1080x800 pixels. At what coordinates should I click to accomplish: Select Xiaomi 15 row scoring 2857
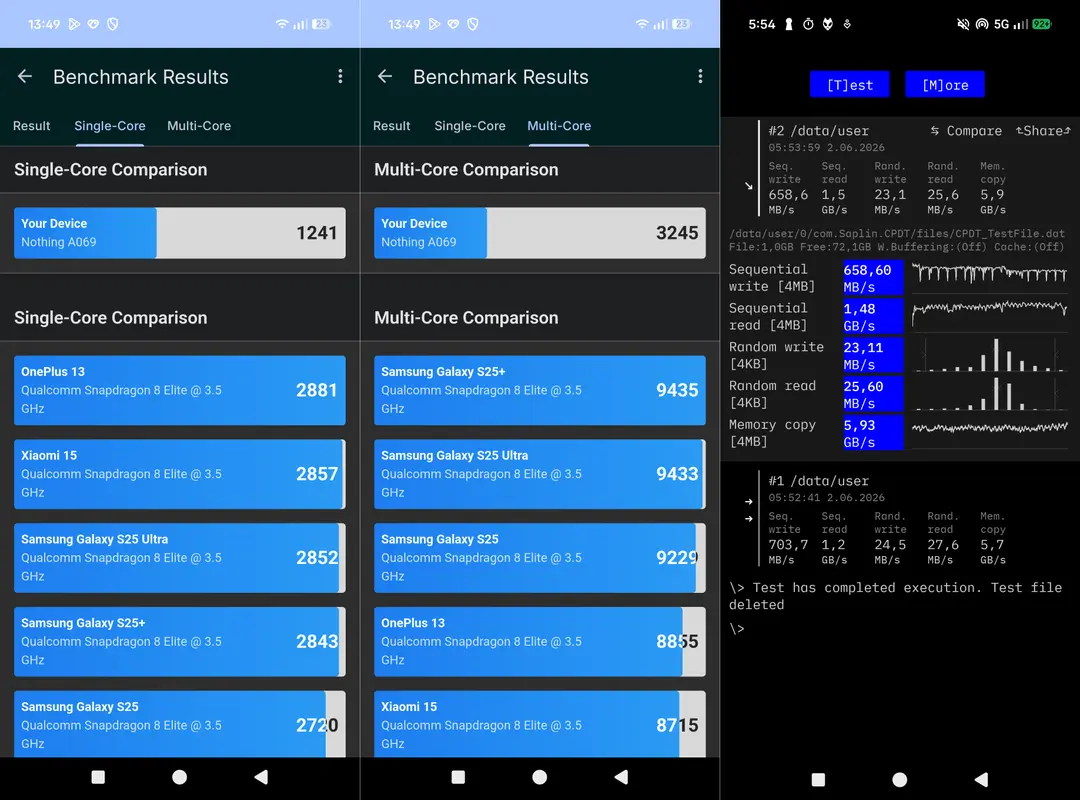[x=180, y=474]
